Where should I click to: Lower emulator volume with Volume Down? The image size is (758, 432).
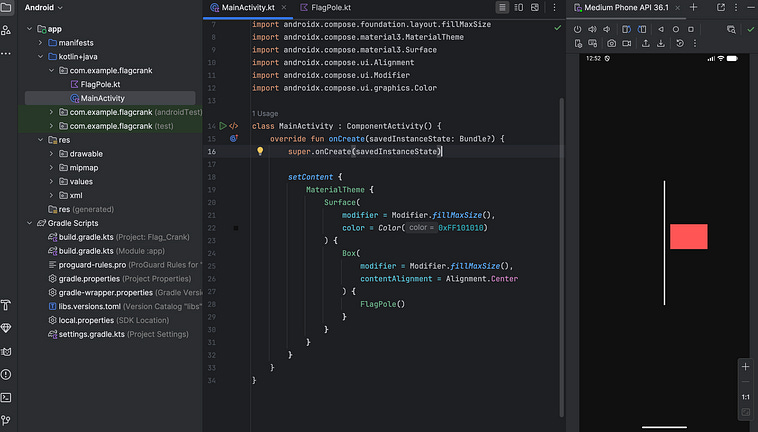tap(607, 29)
